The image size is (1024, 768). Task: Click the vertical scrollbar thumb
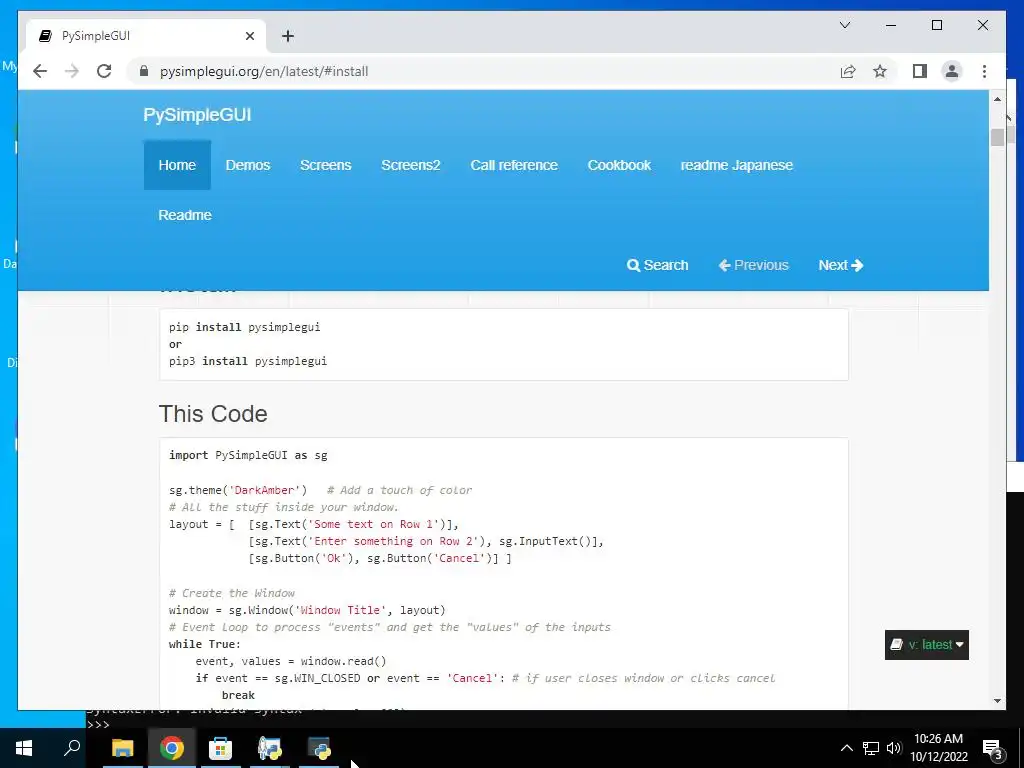pyautogui.click(x=997, y=137)
